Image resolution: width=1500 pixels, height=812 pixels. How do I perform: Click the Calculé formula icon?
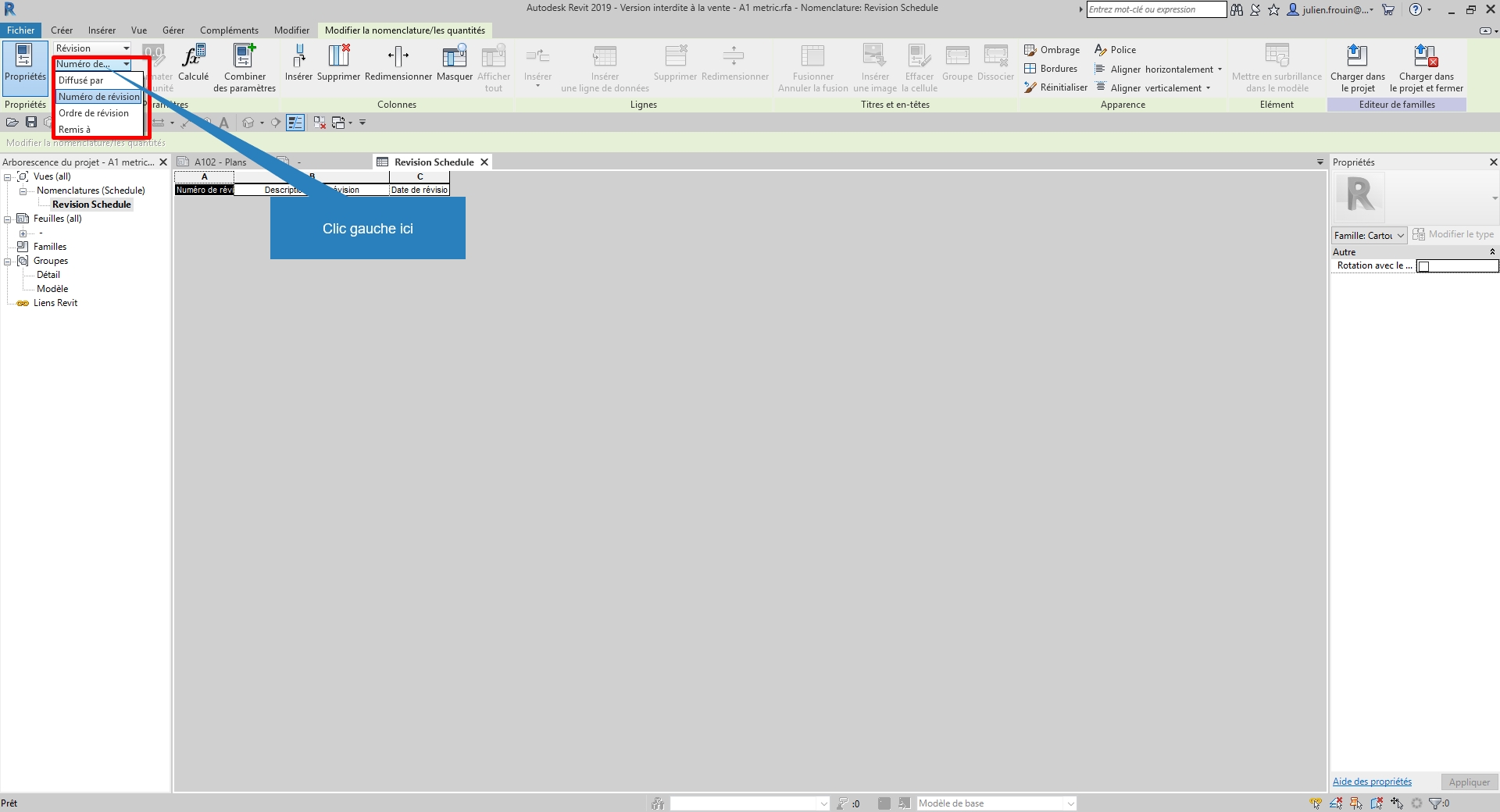point(193,58)
